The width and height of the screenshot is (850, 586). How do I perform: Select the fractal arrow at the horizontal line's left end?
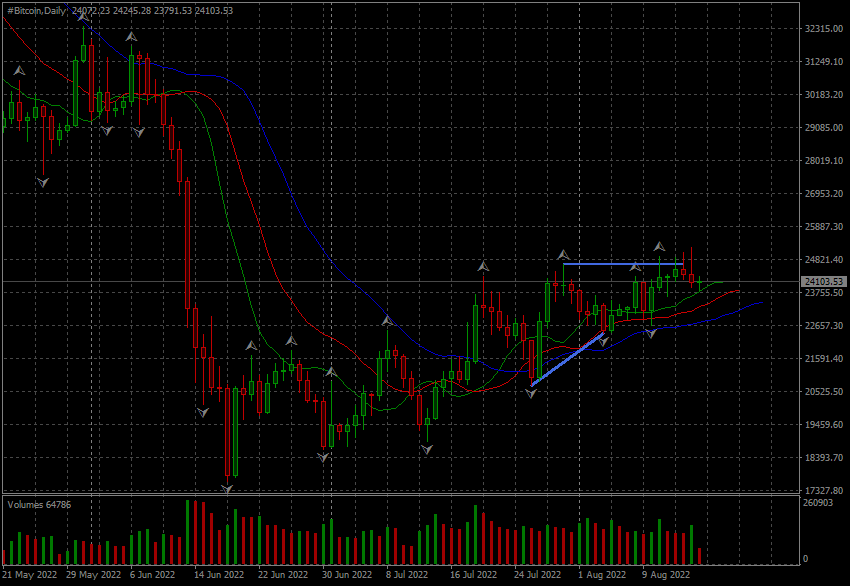click(563, 255)
